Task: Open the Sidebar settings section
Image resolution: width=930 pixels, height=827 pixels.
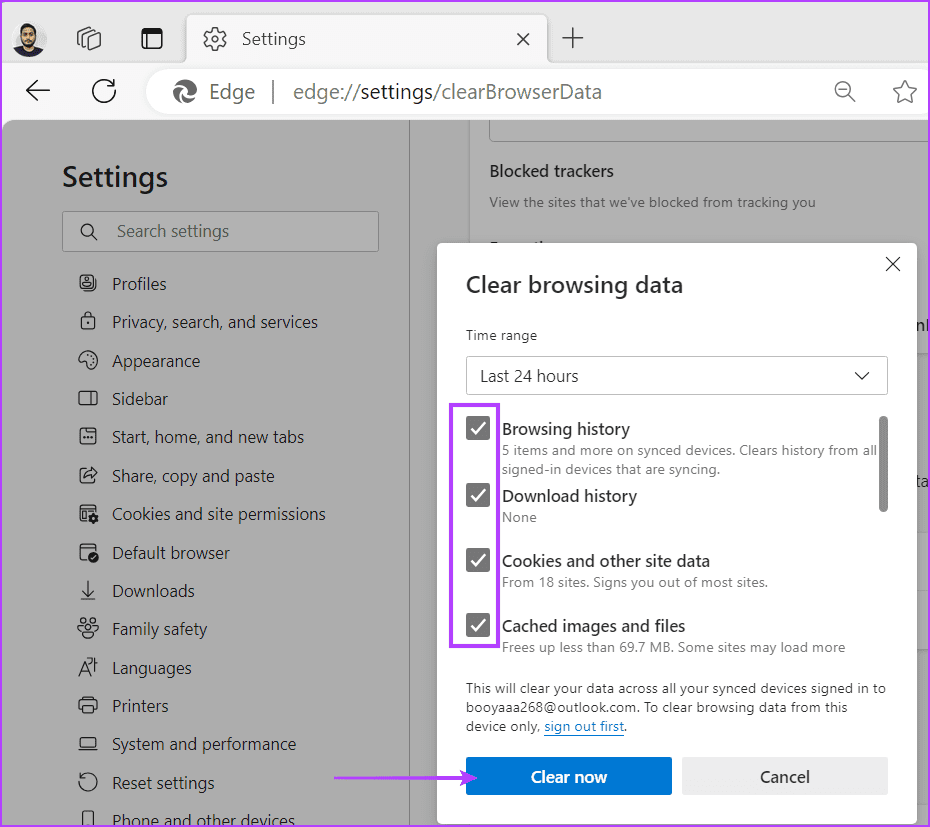Action: [140, 399]
